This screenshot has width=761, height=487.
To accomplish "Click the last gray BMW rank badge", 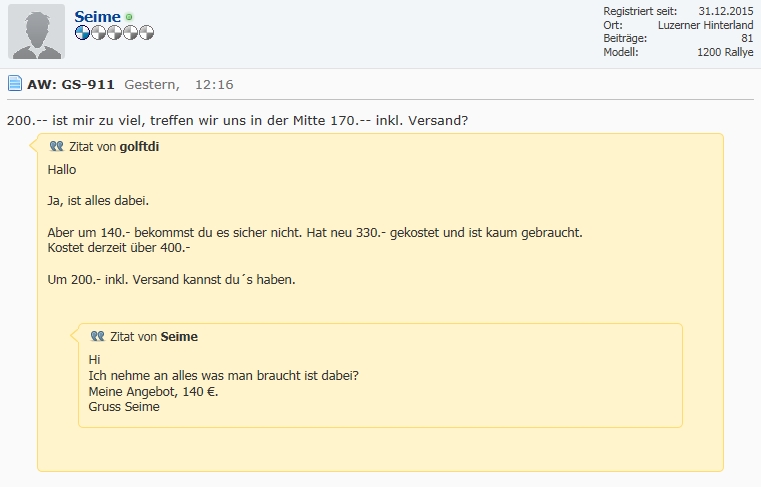I will coord(146,33).
